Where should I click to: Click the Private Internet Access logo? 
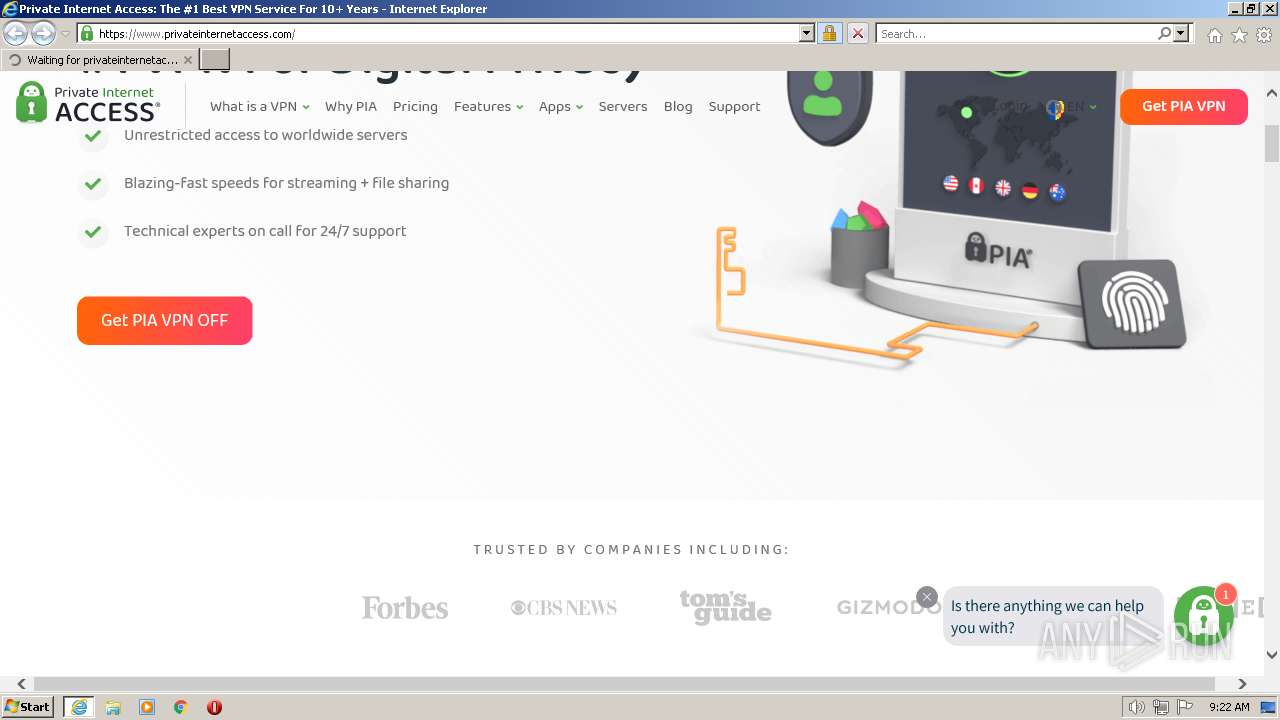tap(88, 102)
